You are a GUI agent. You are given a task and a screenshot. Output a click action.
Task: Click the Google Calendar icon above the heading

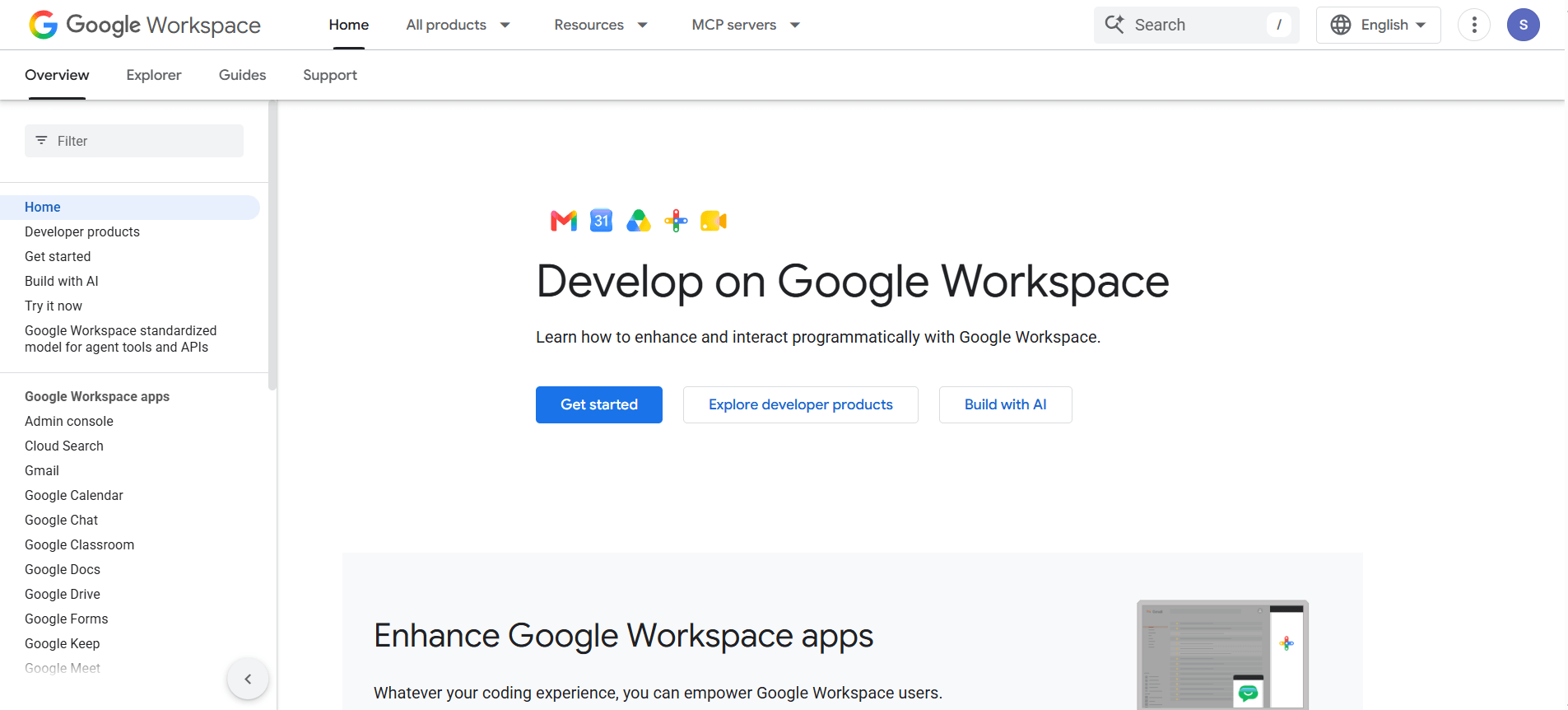pyautogui.click(x=602, y=221)
